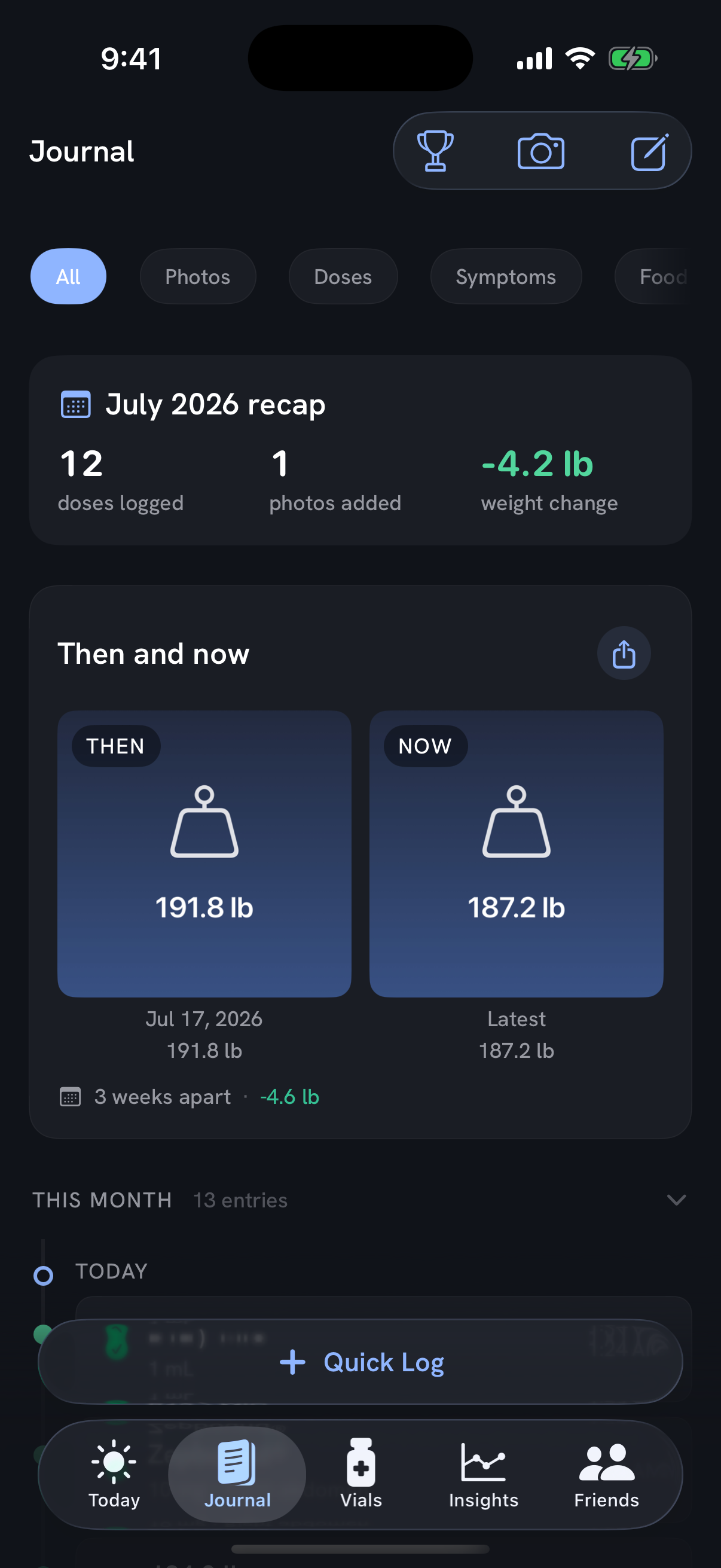Tap the camera icon to add photo
The width and height of the screenshot is (721, 1568).
[541, 151]
